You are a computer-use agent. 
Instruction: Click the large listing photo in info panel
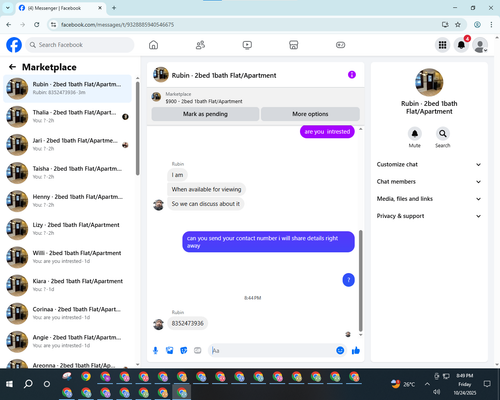[429, 82]
